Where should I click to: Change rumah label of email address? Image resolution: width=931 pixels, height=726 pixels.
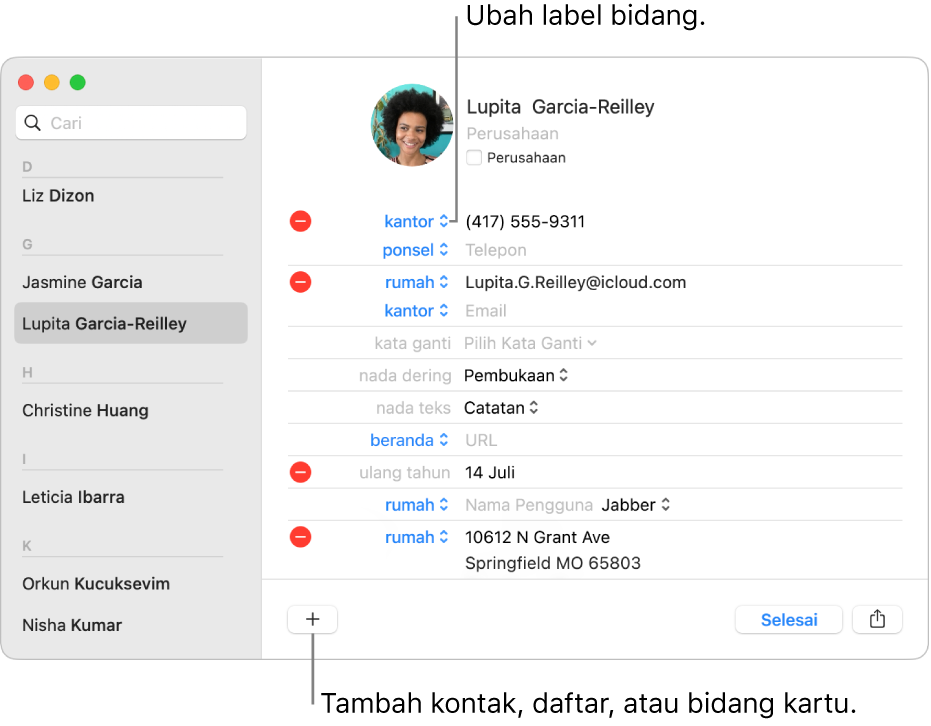point(416,282)
